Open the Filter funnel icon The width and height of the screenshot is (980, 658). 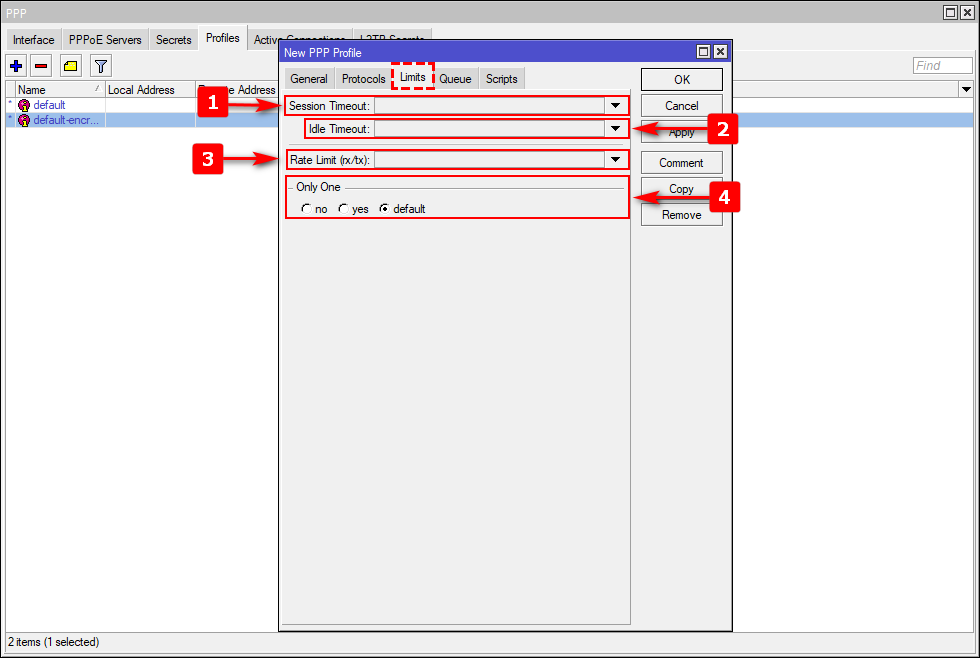100,66
